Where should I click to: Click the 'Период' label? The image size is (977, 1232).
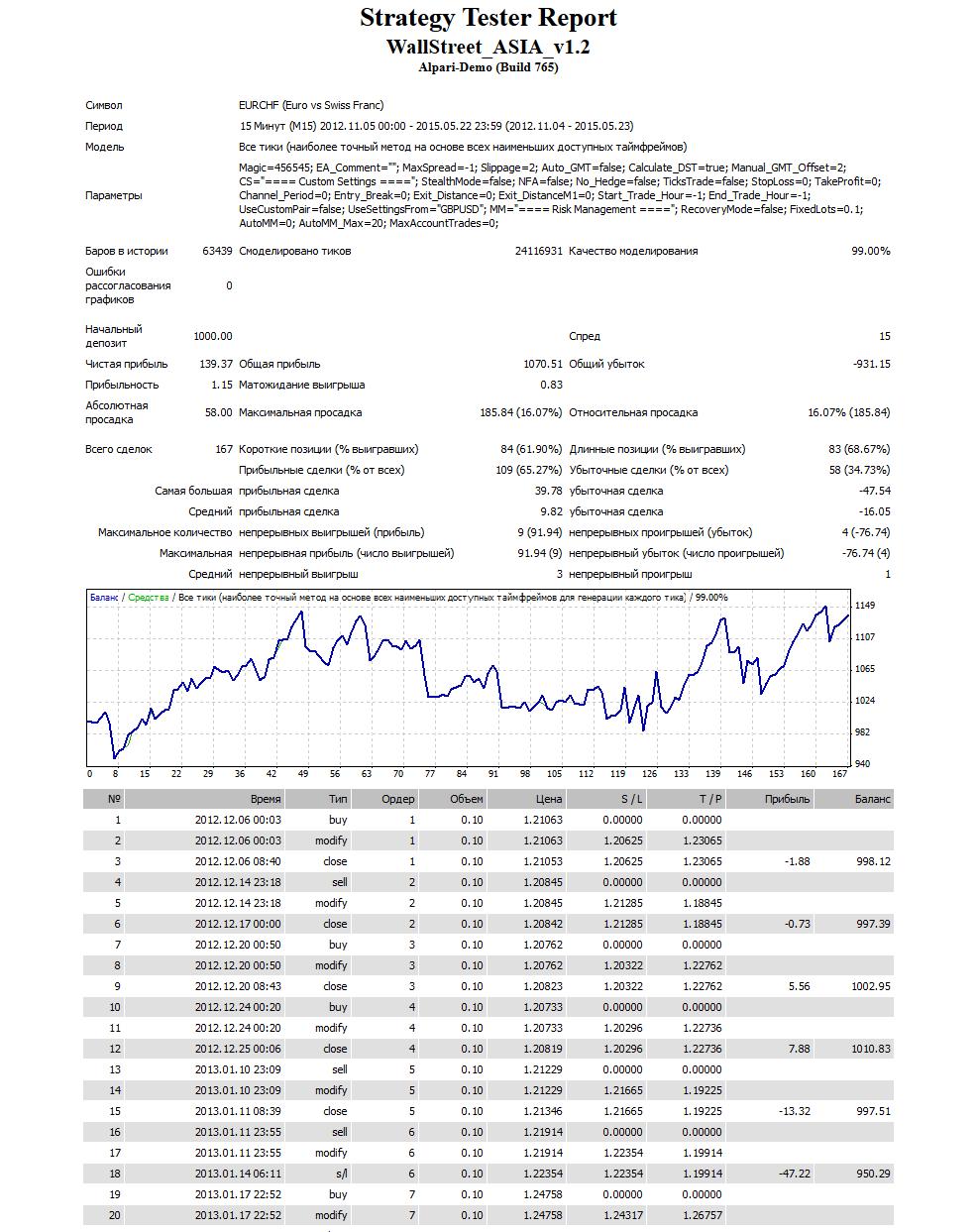click(104, 126)
